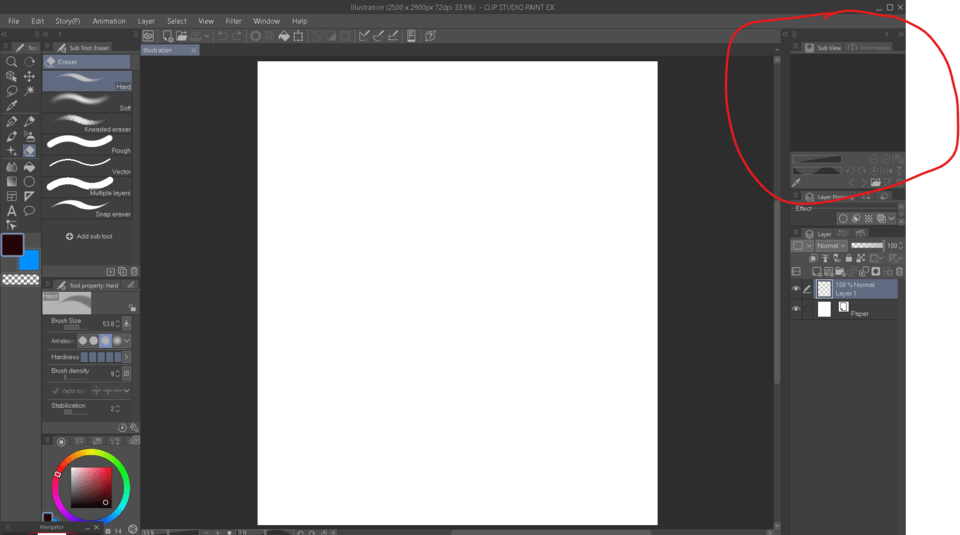Viewport: 960px width, 535px height.
Task: Toggle Border effect circle in Layer Property
Action: point(843,219)
